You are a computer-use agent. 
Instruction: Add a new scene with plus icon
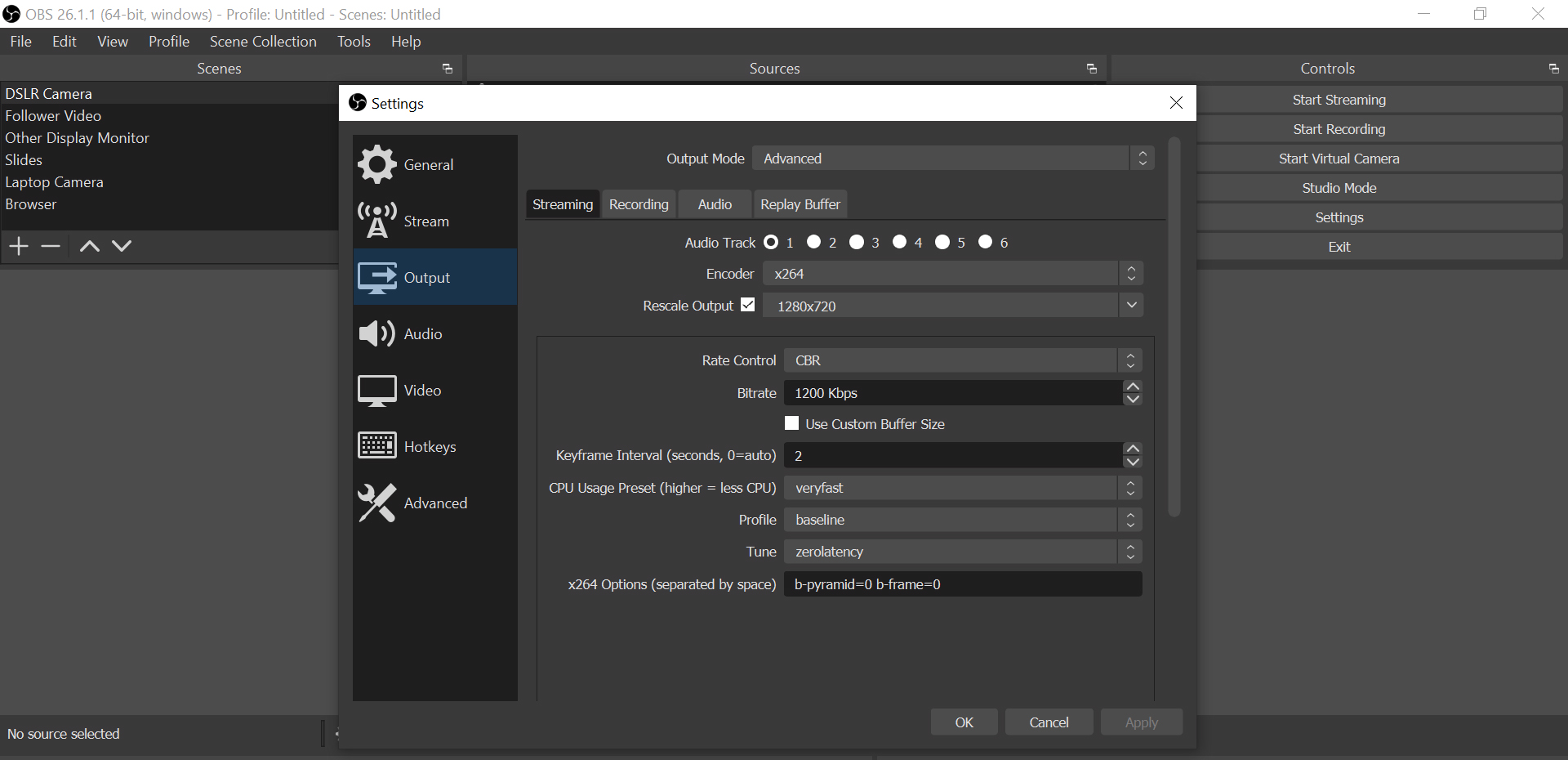pyautogui.click(x=19, y=246)
